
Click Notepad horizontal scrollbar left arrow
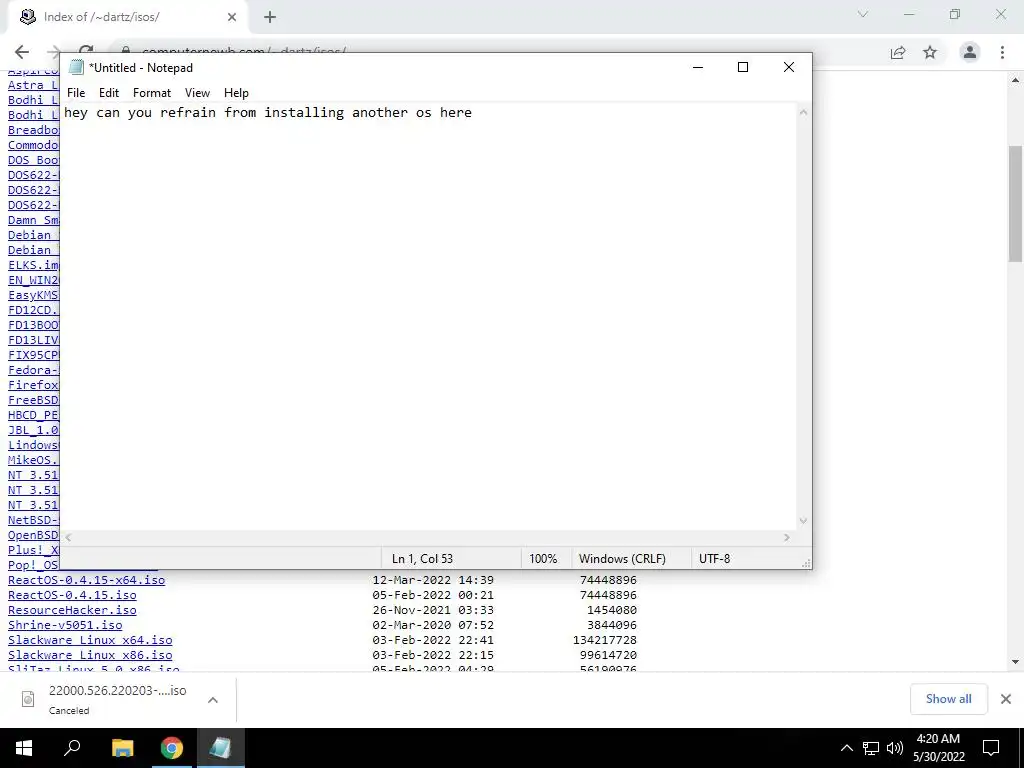click(x=68, y=537)
